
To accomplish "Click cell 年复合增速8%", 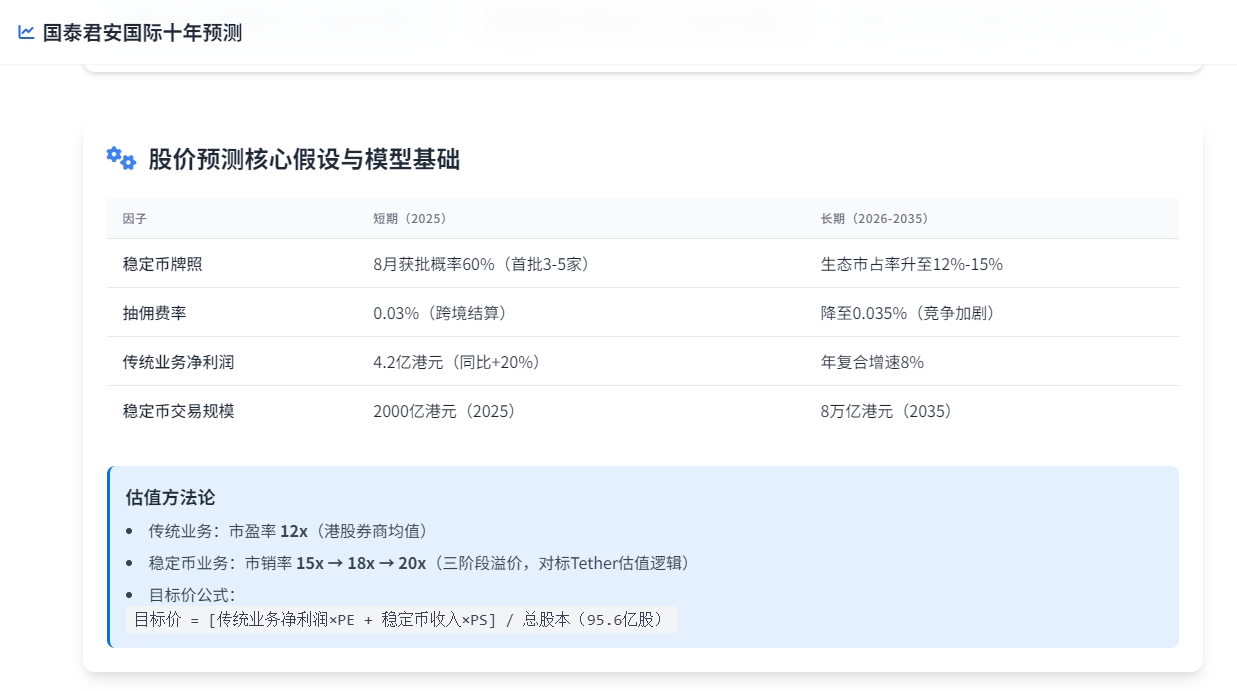I will pos(872,362).
